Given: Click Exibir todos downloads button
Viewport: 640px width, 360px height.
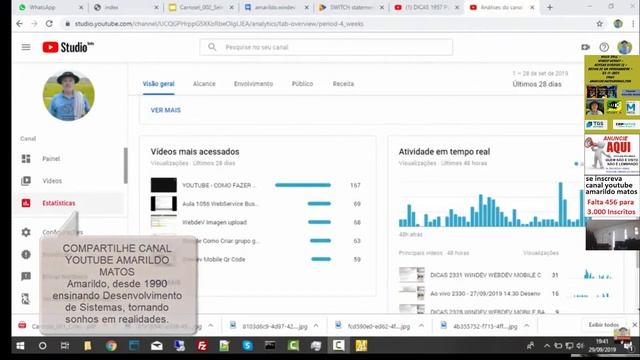Looking at the screenshot, I should 604,325.
